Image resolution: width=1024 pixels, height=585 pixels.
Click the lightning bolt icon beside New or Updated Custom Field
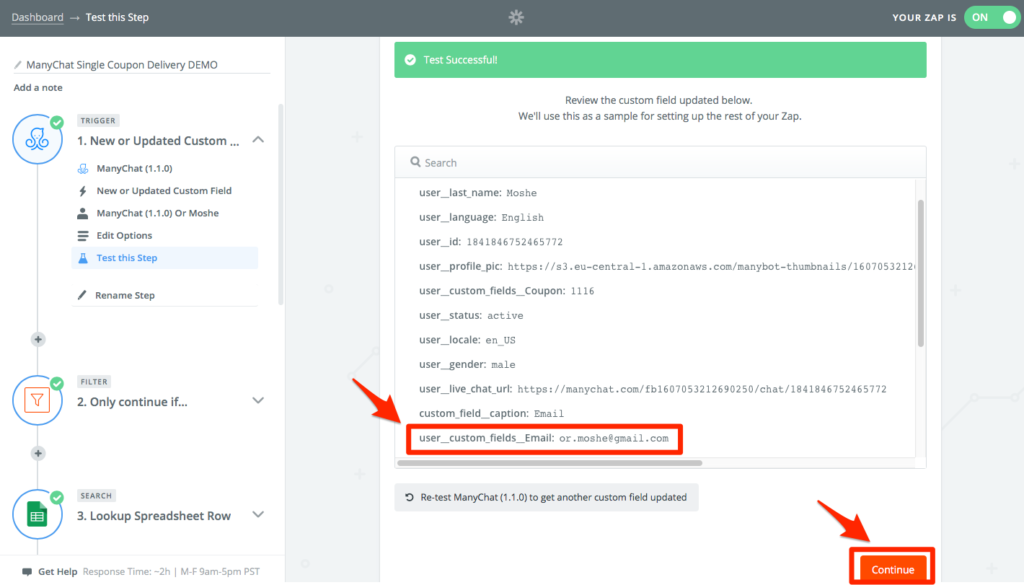(x=83, y=191)
